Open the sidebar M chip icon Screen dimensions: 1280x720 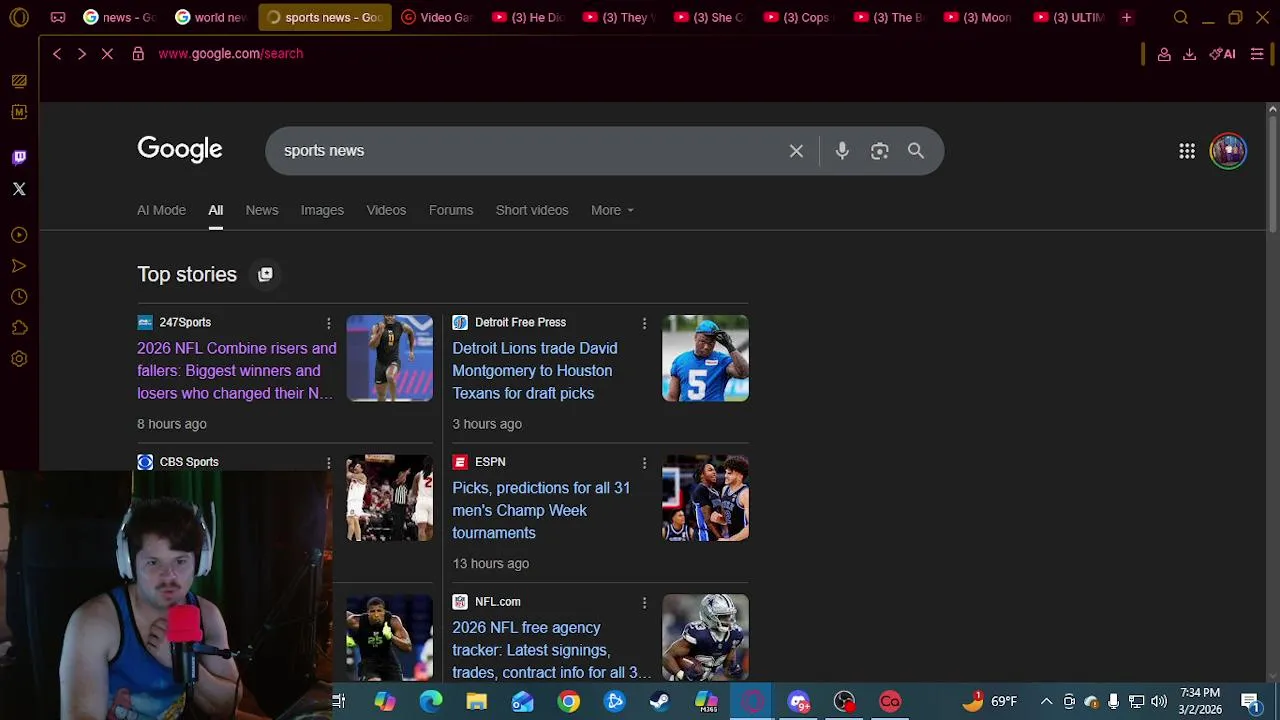coord(19,112)
